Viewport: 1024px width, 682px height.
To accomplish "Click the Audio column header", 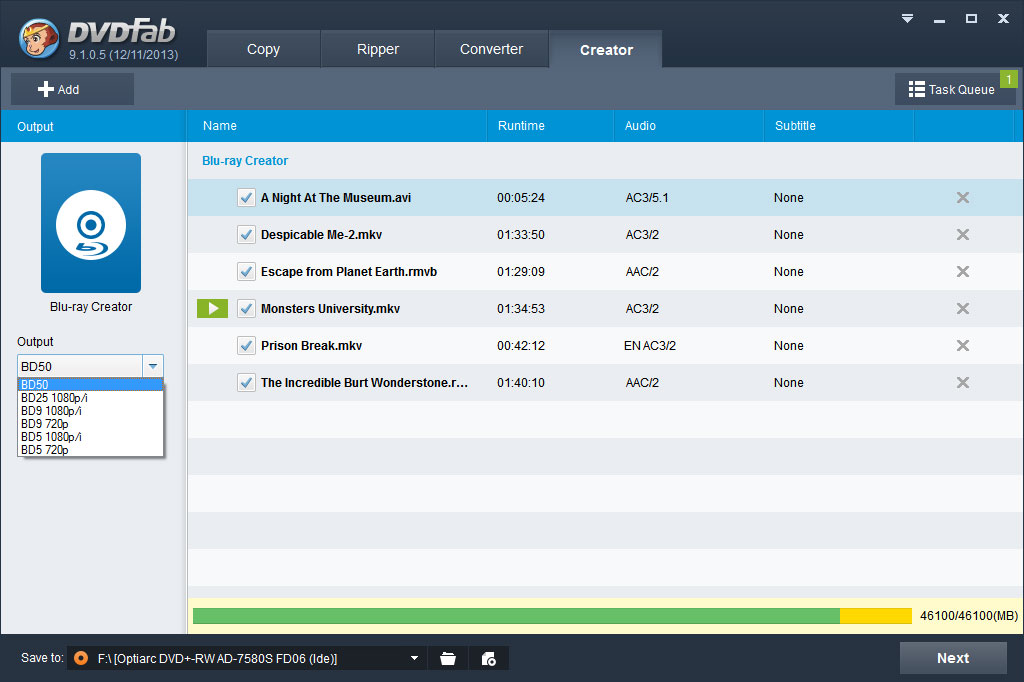I will (689, 125).
